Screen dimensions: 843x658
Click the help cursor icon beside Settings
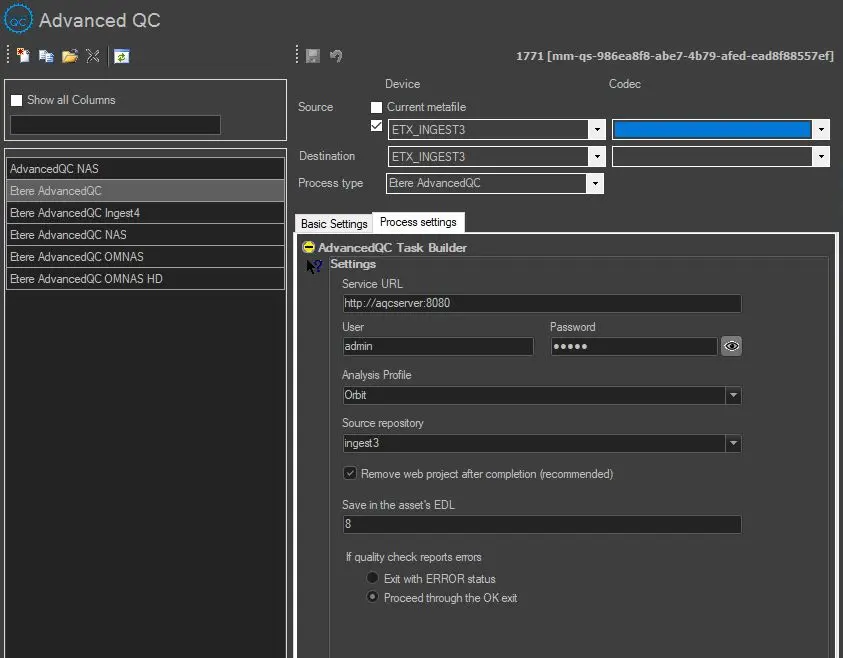pos(315,266)
